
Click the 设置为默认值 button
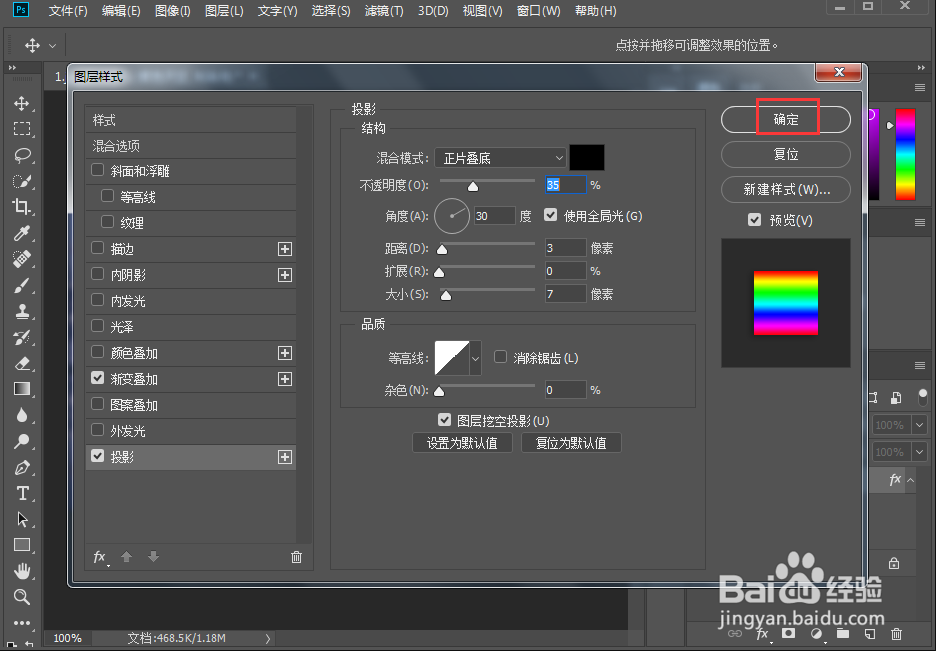(x=462, y=443)
